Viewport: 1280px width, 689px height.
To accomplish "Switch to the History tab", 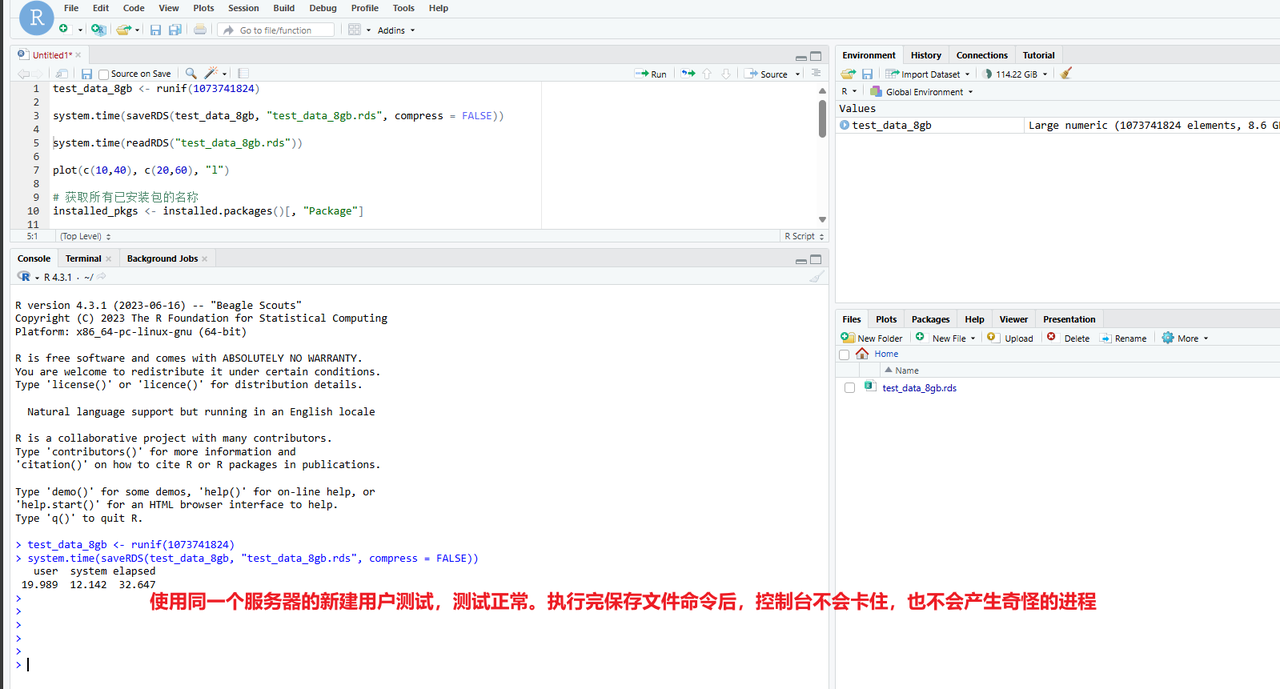I will point(925,54).
